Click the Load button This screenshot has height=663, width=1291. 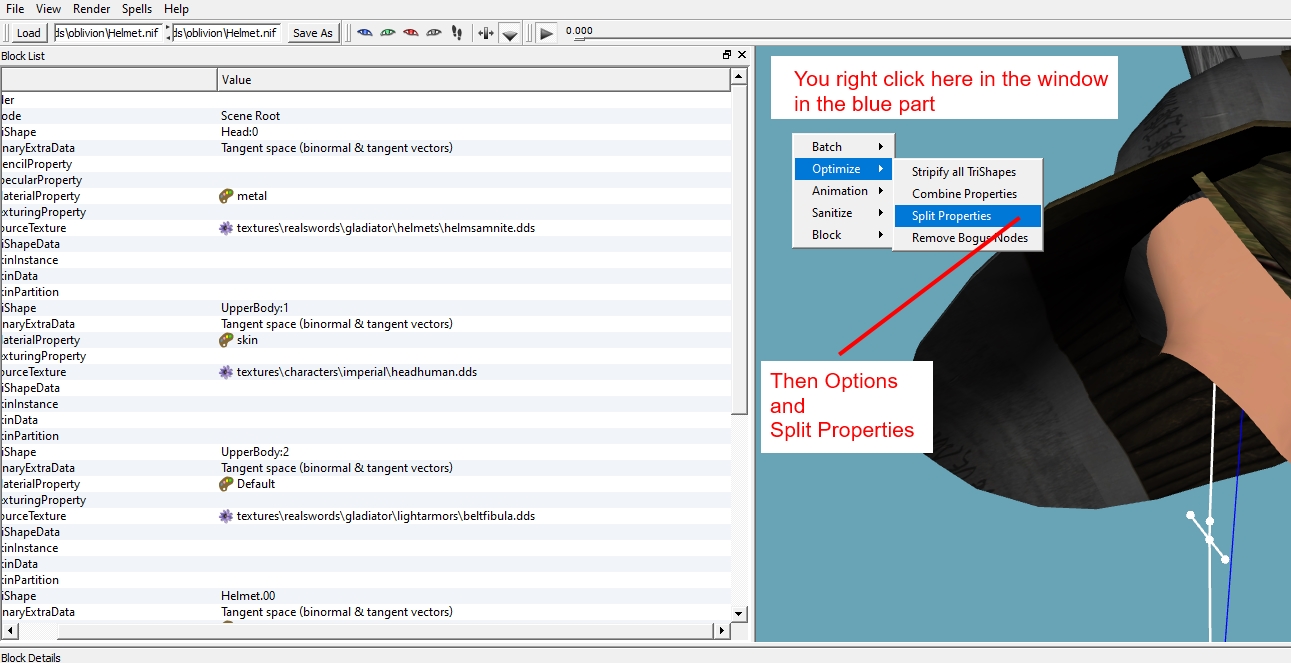coord(28,33)
